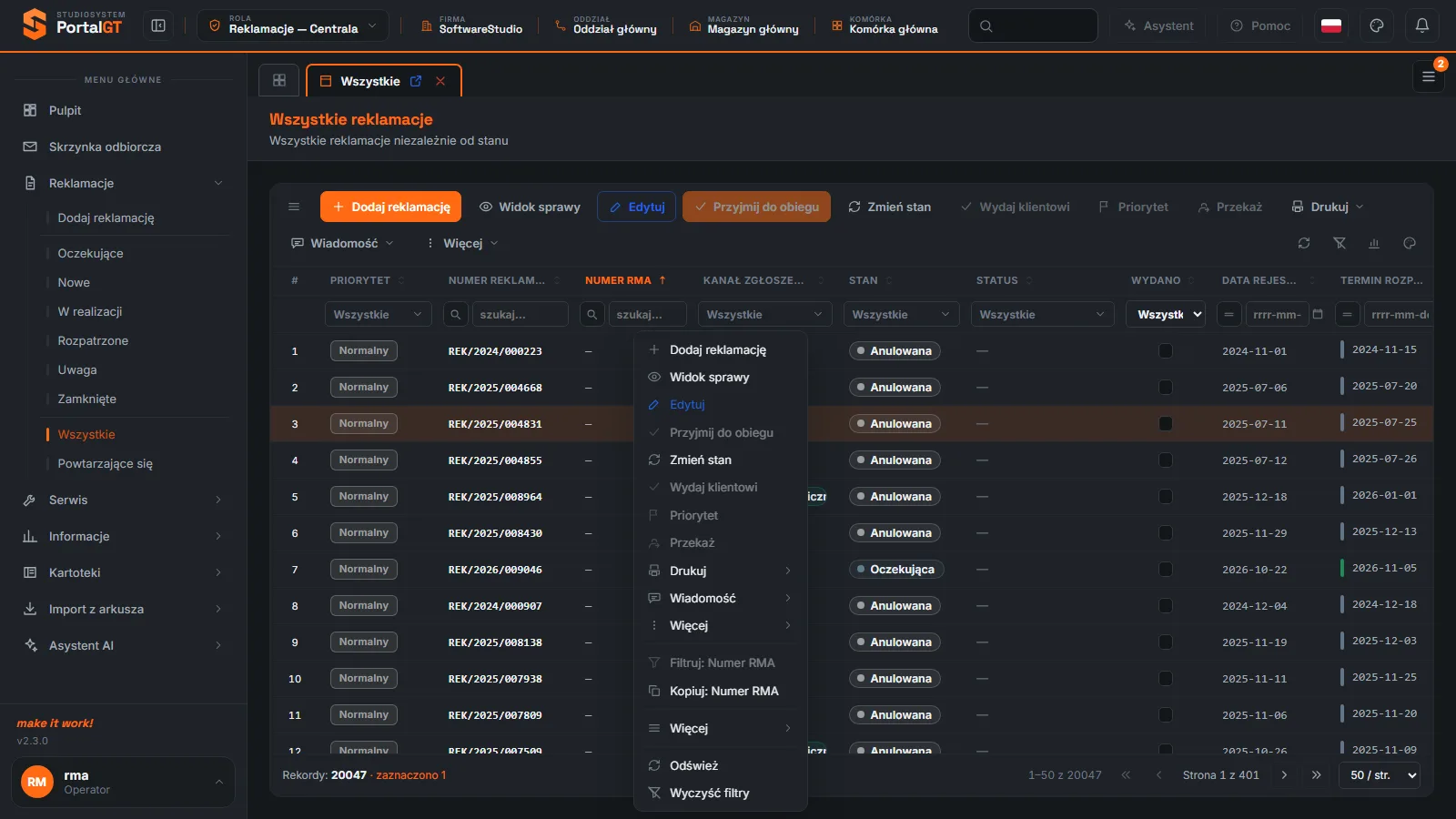1456x819 pixels.
Task: Choose Zmień stan in context menu
Action: (x=720, y=460)
